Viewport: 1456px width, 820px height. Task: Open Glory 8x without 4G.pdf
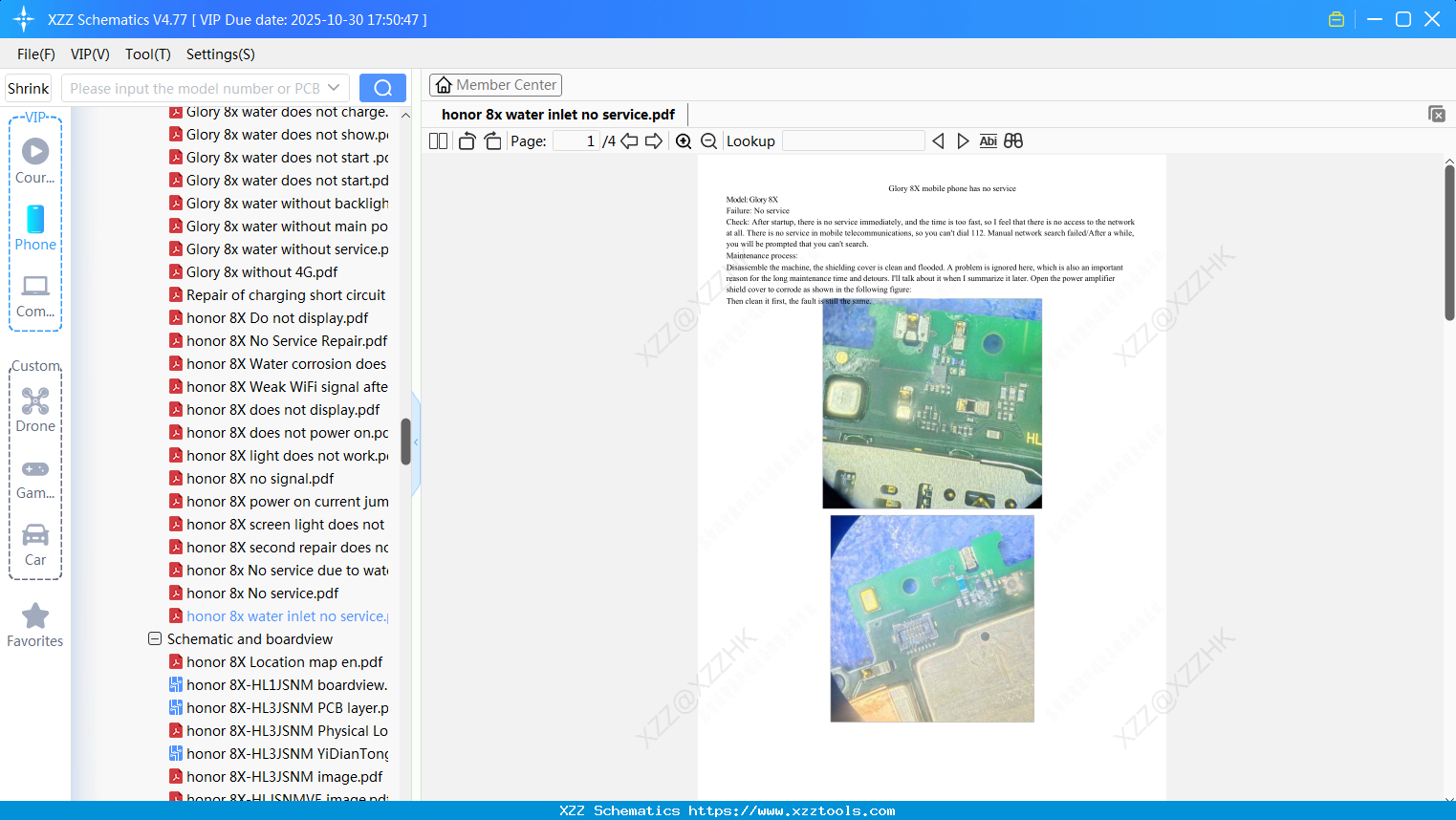tap(253, 272)
